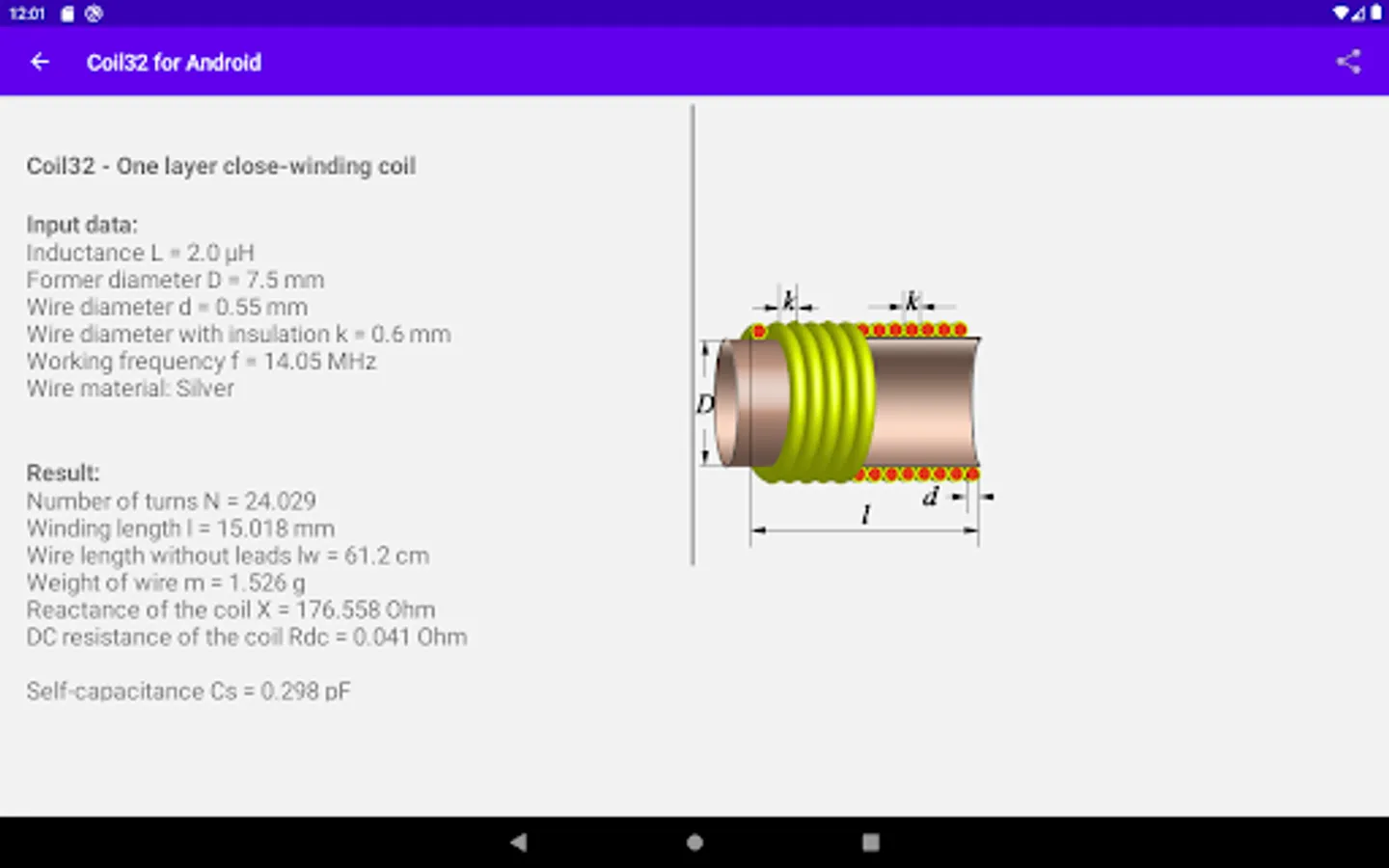
Task: Tap the Android back navigation button
Action: point(519,842)
